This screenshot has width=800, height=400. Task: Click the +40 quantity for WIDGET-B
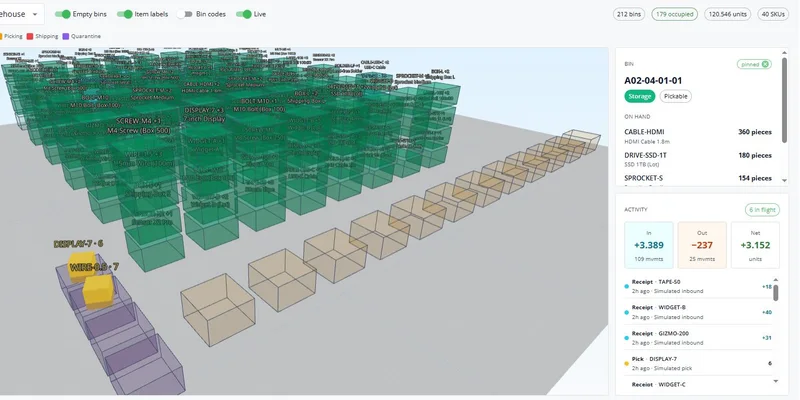point(767,312)
